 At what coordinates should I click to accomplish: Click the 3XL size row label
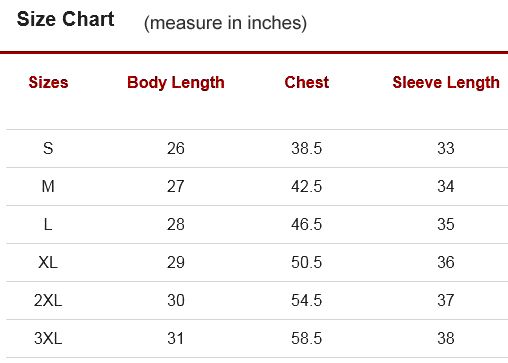click(48, 338)
